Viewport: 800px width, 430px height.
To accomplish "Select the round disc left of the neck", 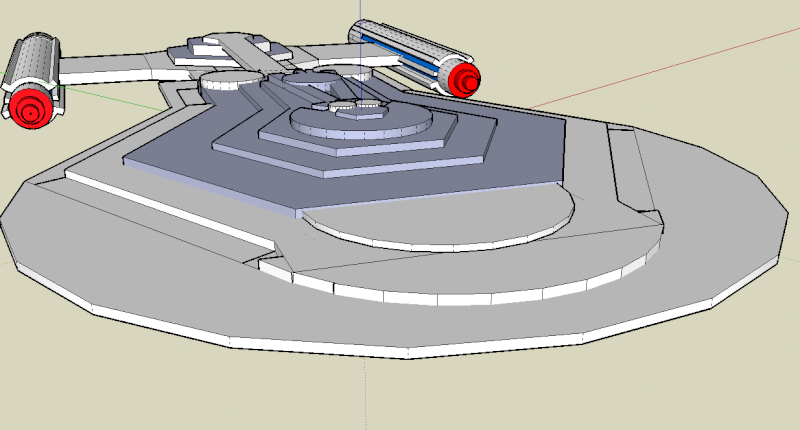I will point(231,81).
